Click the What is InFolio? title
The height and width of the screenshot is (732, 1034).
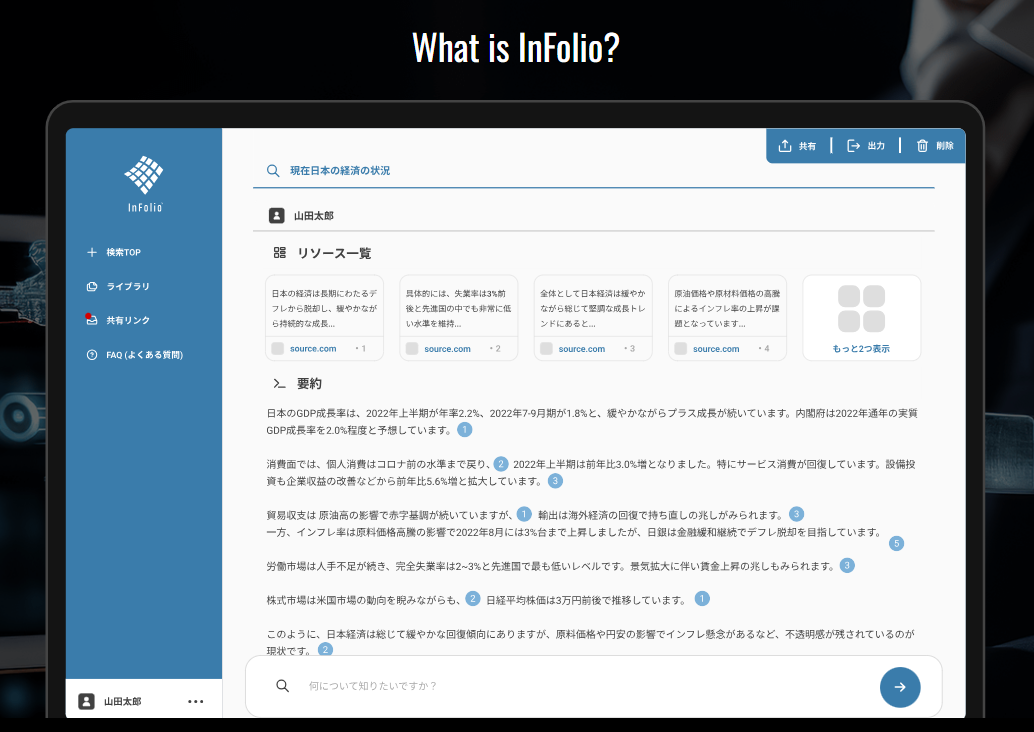[x=516, y=47]
